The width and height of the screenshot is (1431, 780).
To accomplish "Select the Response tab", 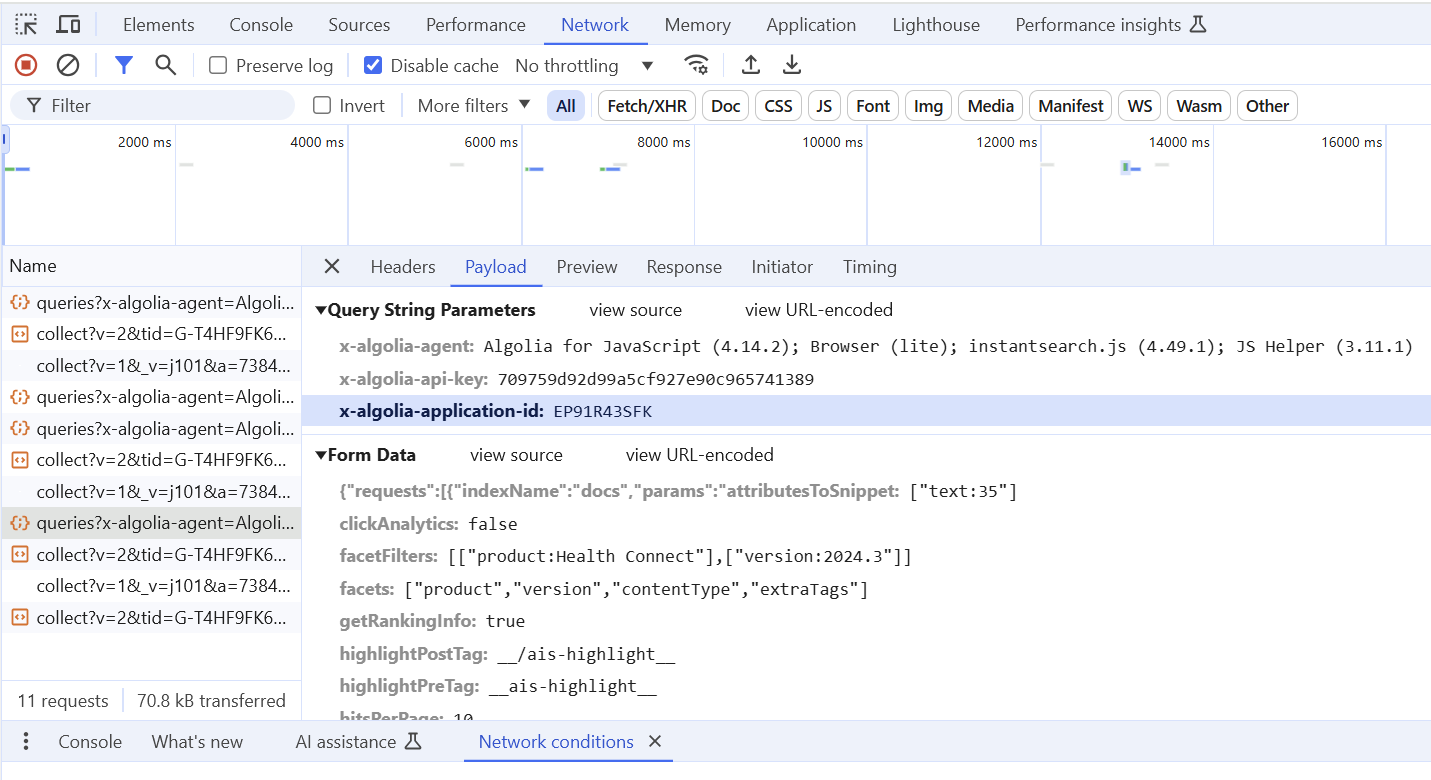I will [x=684, y=267].
